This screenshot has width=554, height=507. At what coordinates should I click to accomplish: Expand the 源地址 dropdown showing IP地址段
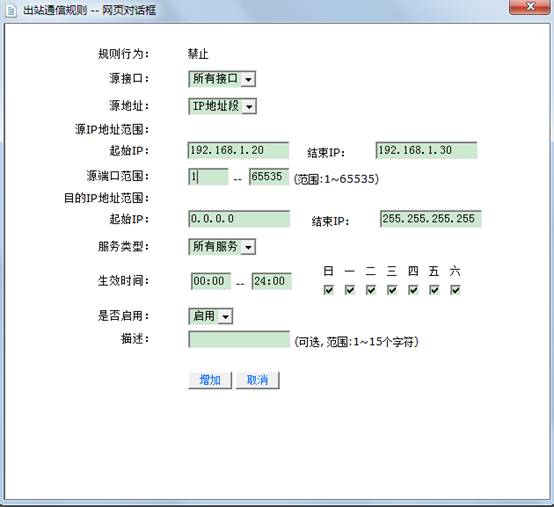pos(222,106)
